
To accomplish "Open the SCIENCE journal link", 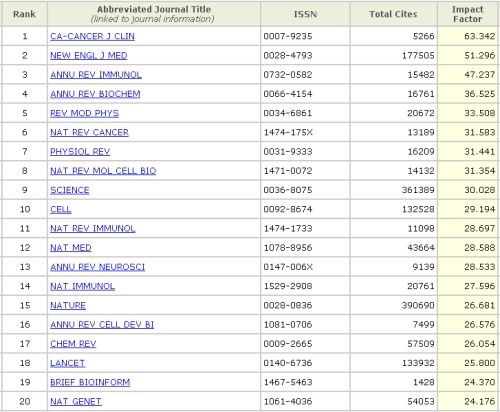I will [x=70, y=190].
